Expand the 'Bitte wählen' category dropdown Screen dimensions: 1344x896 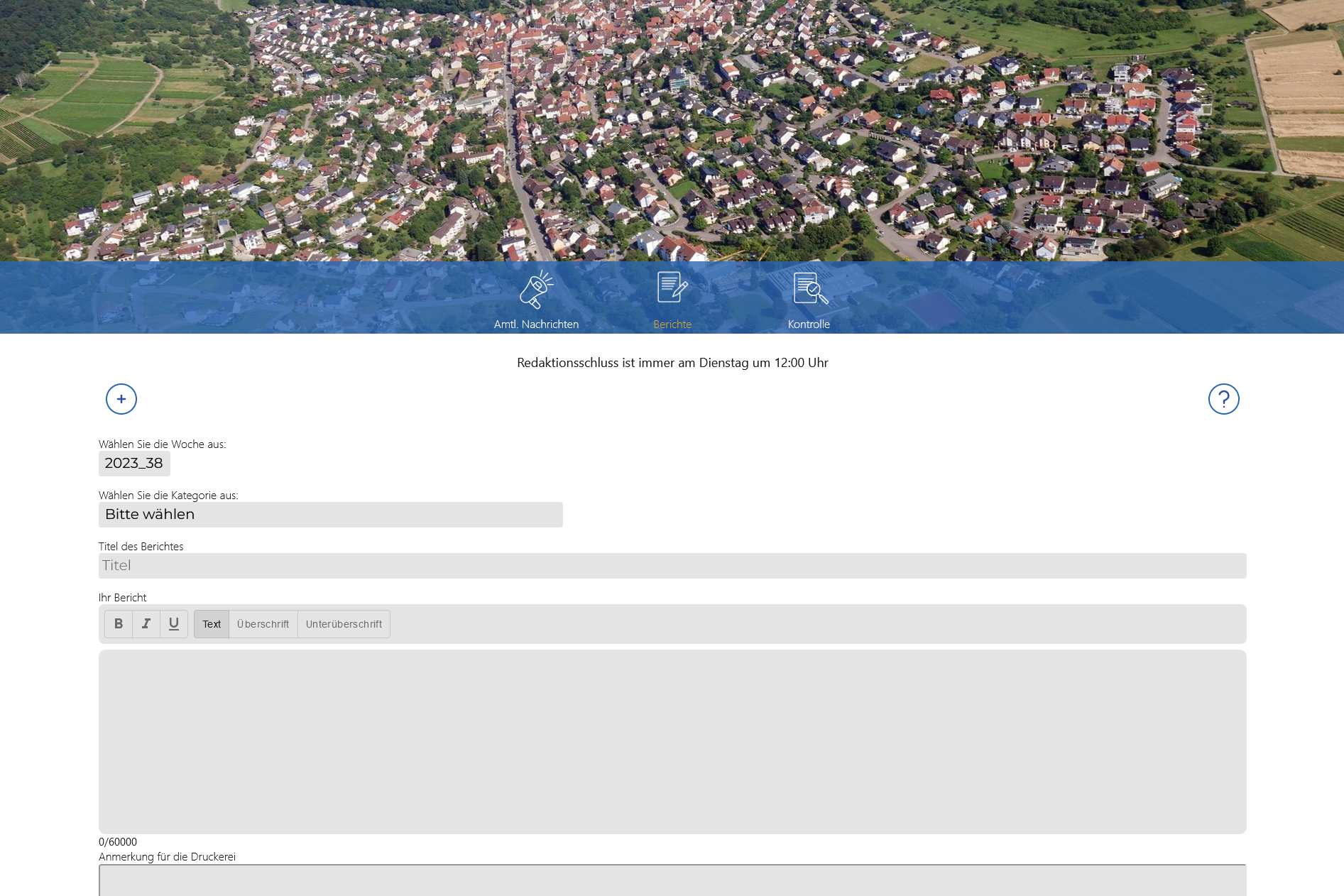click(330, 515)
